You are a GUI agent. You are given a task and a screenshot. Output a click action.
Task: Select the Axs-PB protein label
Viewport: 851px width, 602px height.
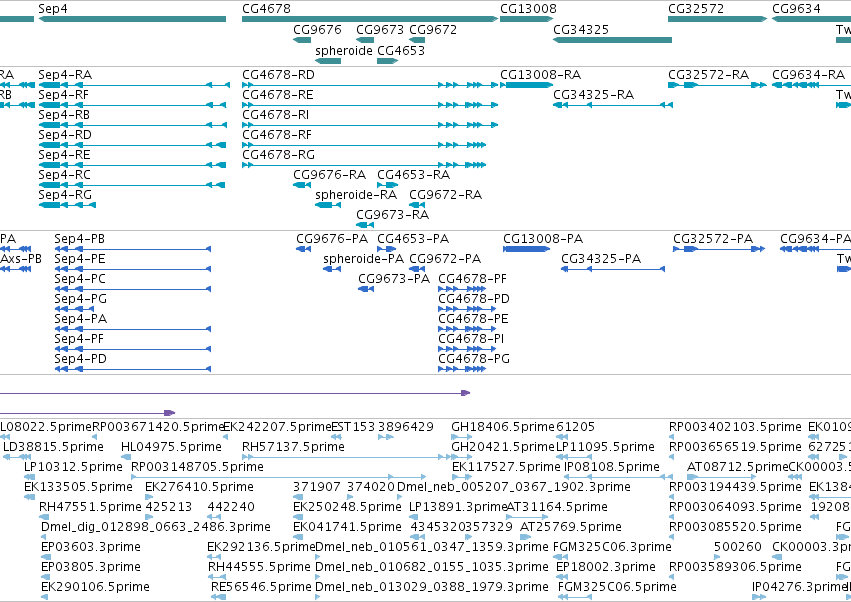[x=21, y=259]
